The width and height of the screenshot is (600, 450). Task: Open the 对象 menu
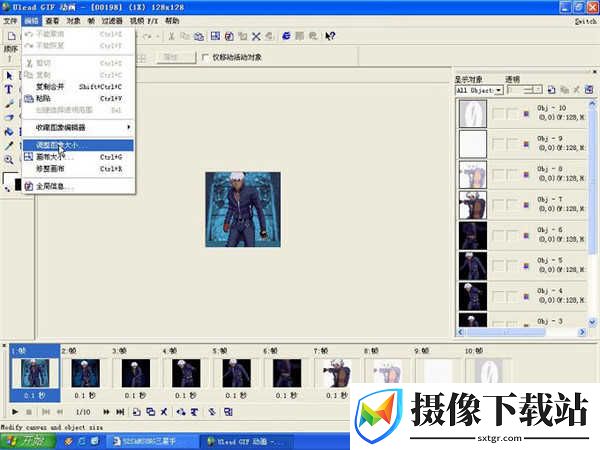point(73,21)
